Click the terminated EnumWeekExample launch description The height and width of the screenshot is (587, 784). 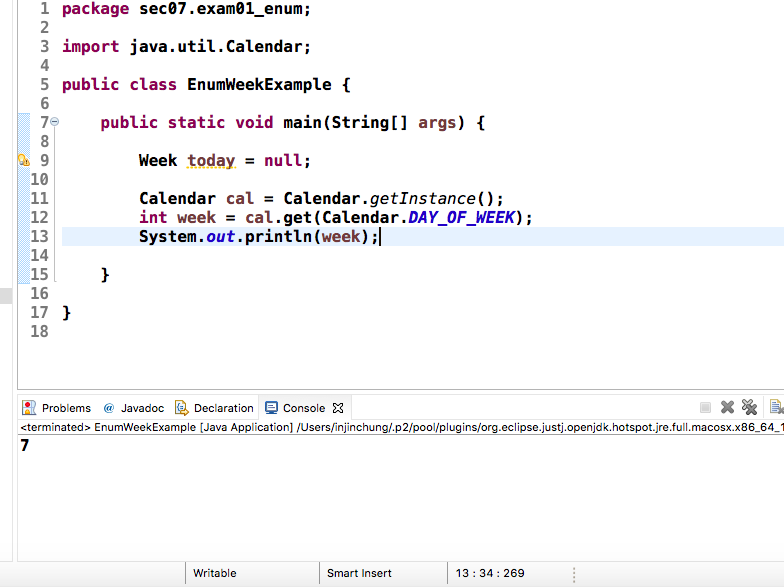tap(401, 428)
